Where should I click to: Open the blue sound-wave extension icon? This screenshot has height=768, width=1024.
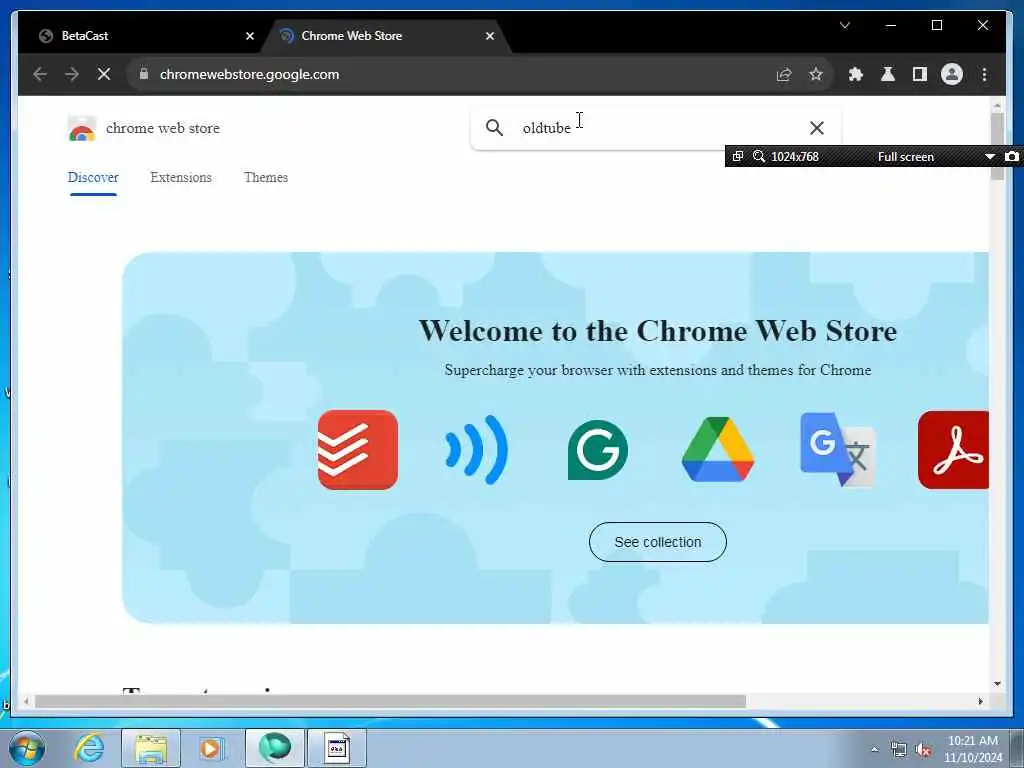tap(476, 450)
